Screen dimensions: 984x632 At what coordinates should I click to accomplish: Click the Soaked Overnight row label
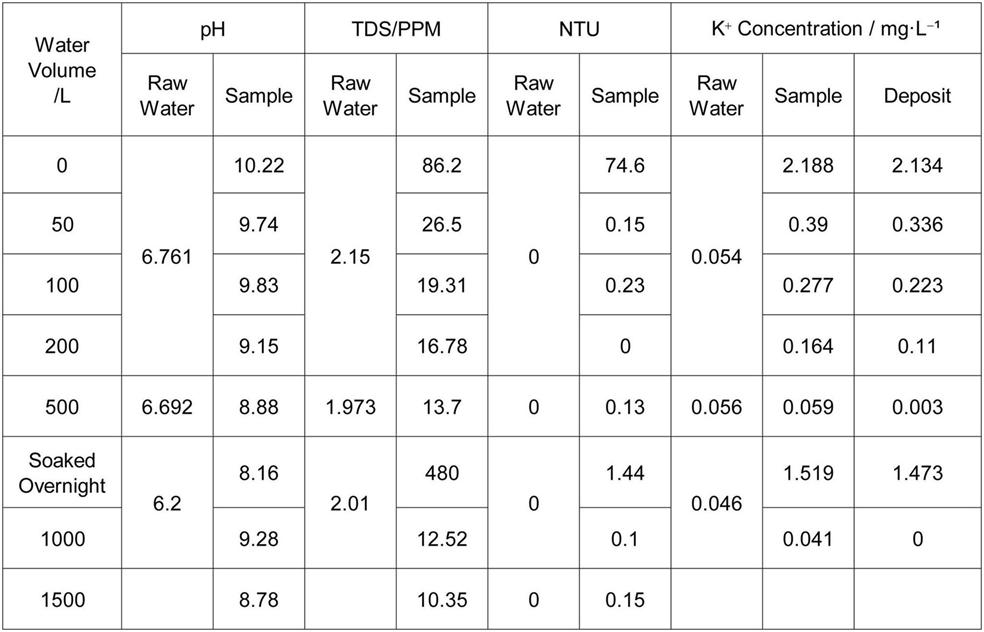62,472
